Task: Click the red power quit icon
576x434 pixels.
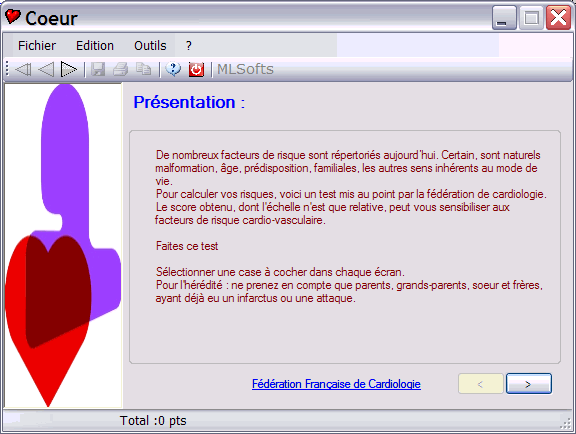Action: coord(196,69)
